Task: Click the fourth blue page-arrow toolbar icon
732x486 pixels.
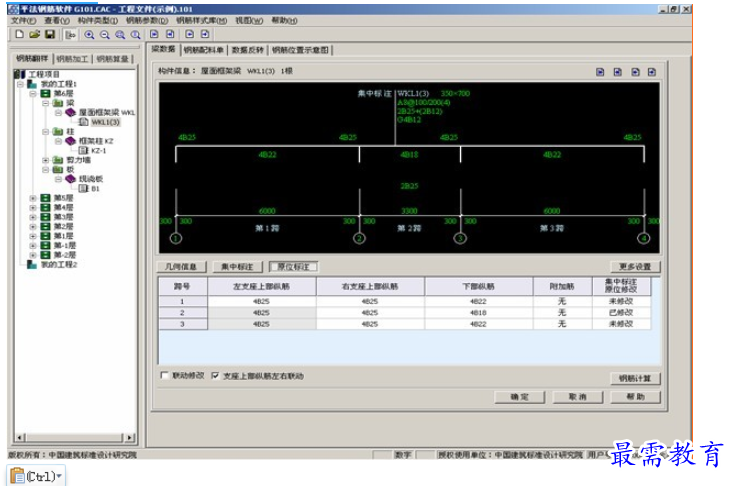Action: pyautogui.click(x=205, y=34)
